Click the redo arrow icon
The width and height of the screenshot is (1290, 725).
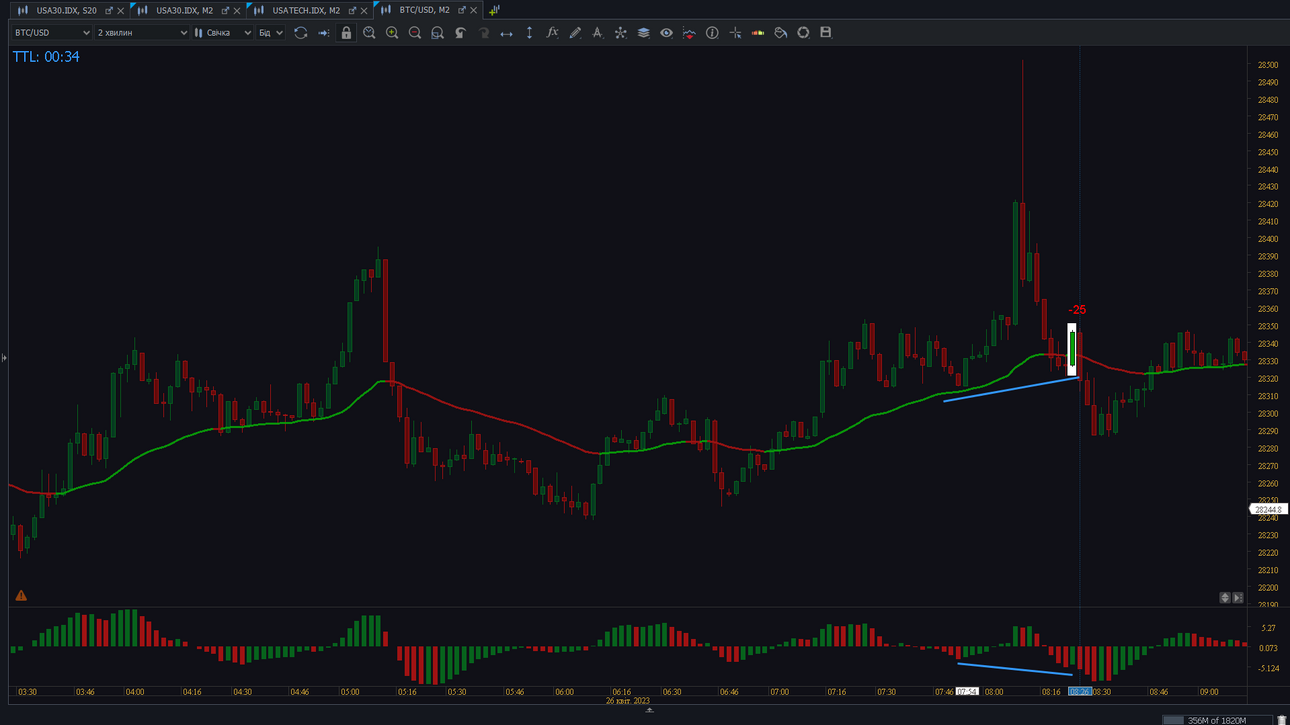pos(483,33)
